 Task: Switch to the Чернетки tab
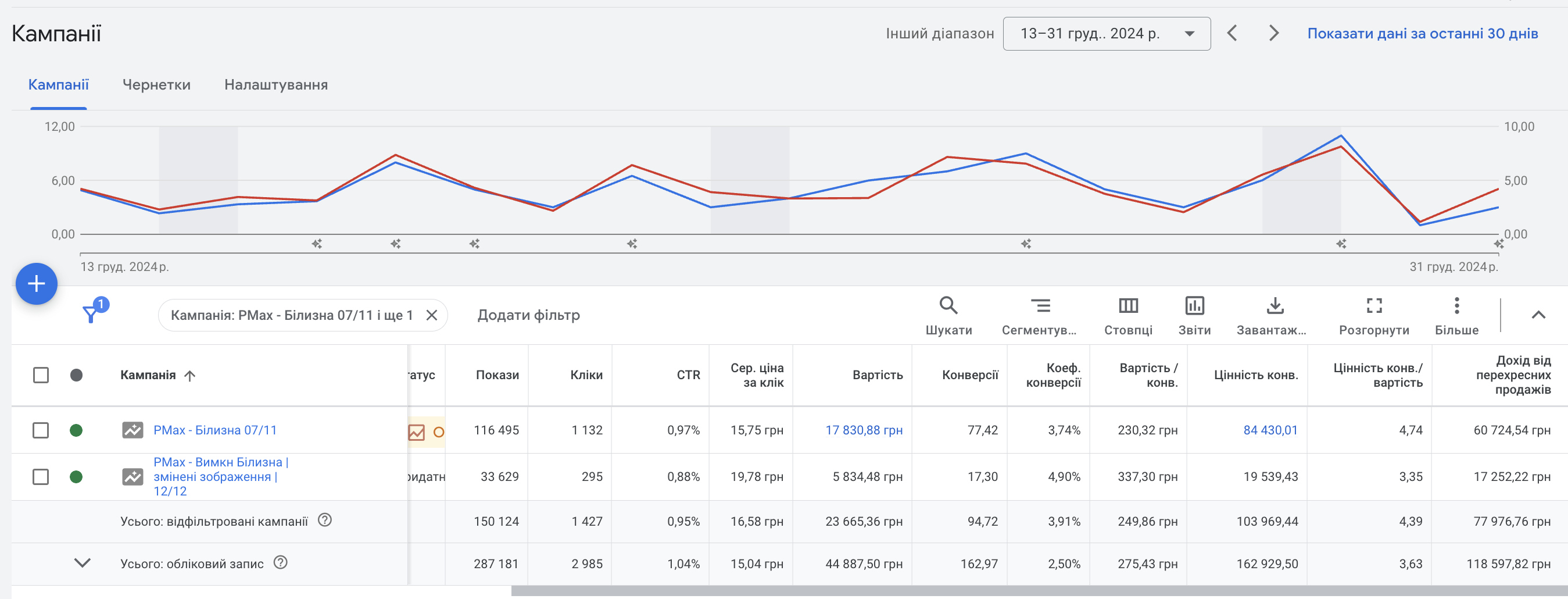tap(156, 85)
